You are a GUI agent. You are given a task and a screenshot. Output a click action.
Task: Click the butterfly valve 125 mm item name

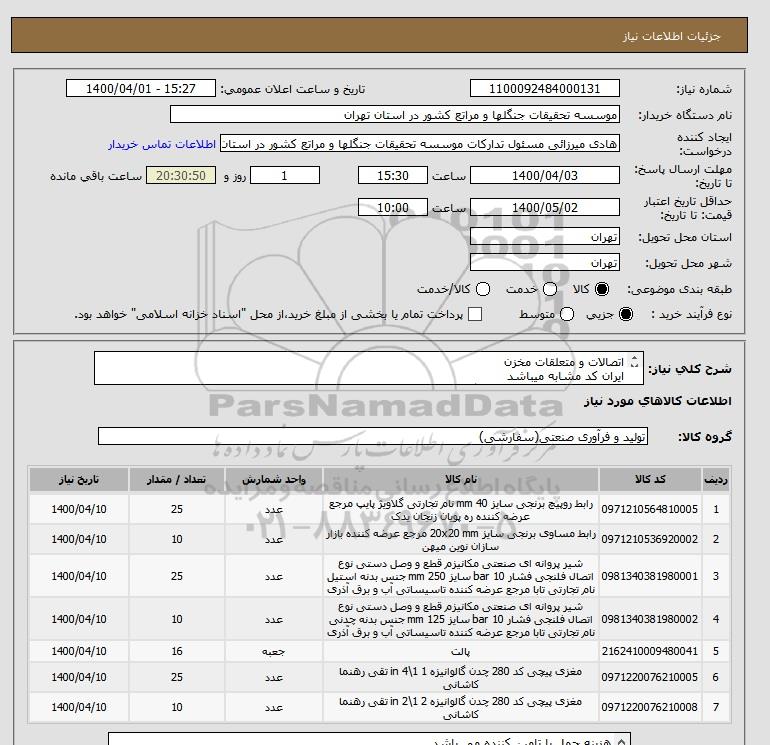click(461, 620)
